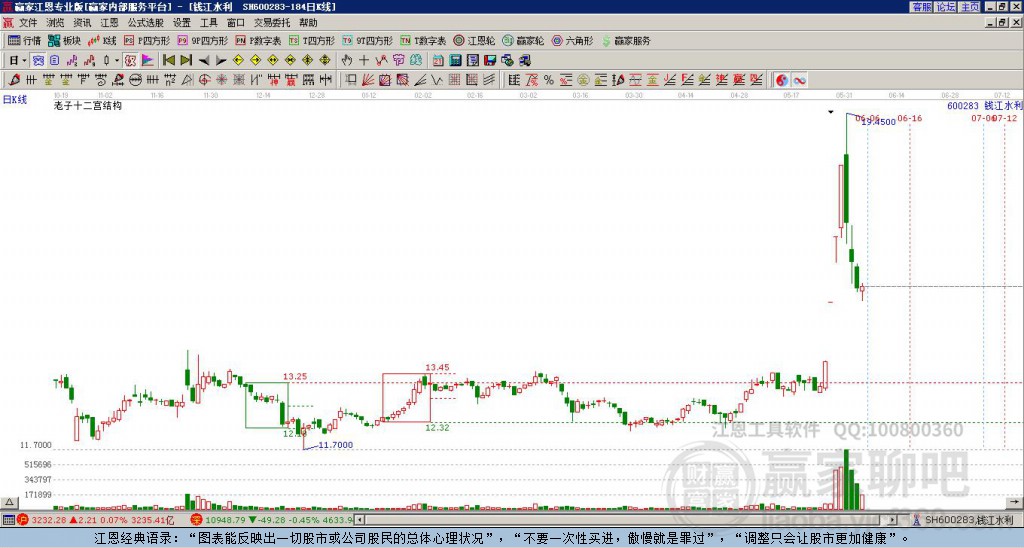Open the 9T四方形 tool
Viewport: 1024px width, 548px height.
368,40
